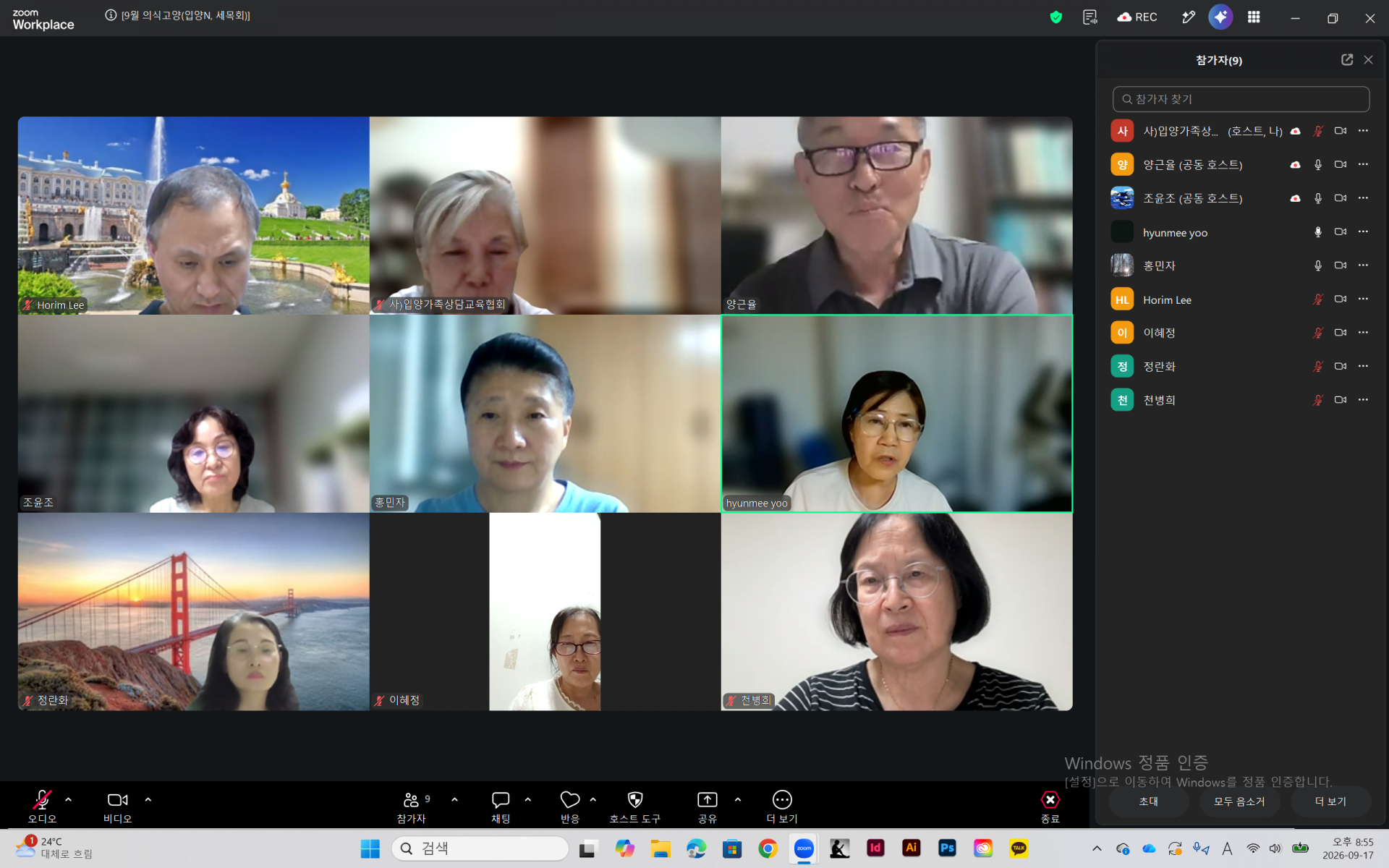Pop out the participants panel
This screenshot has height=868, width=1389.
click(1346, 60)
